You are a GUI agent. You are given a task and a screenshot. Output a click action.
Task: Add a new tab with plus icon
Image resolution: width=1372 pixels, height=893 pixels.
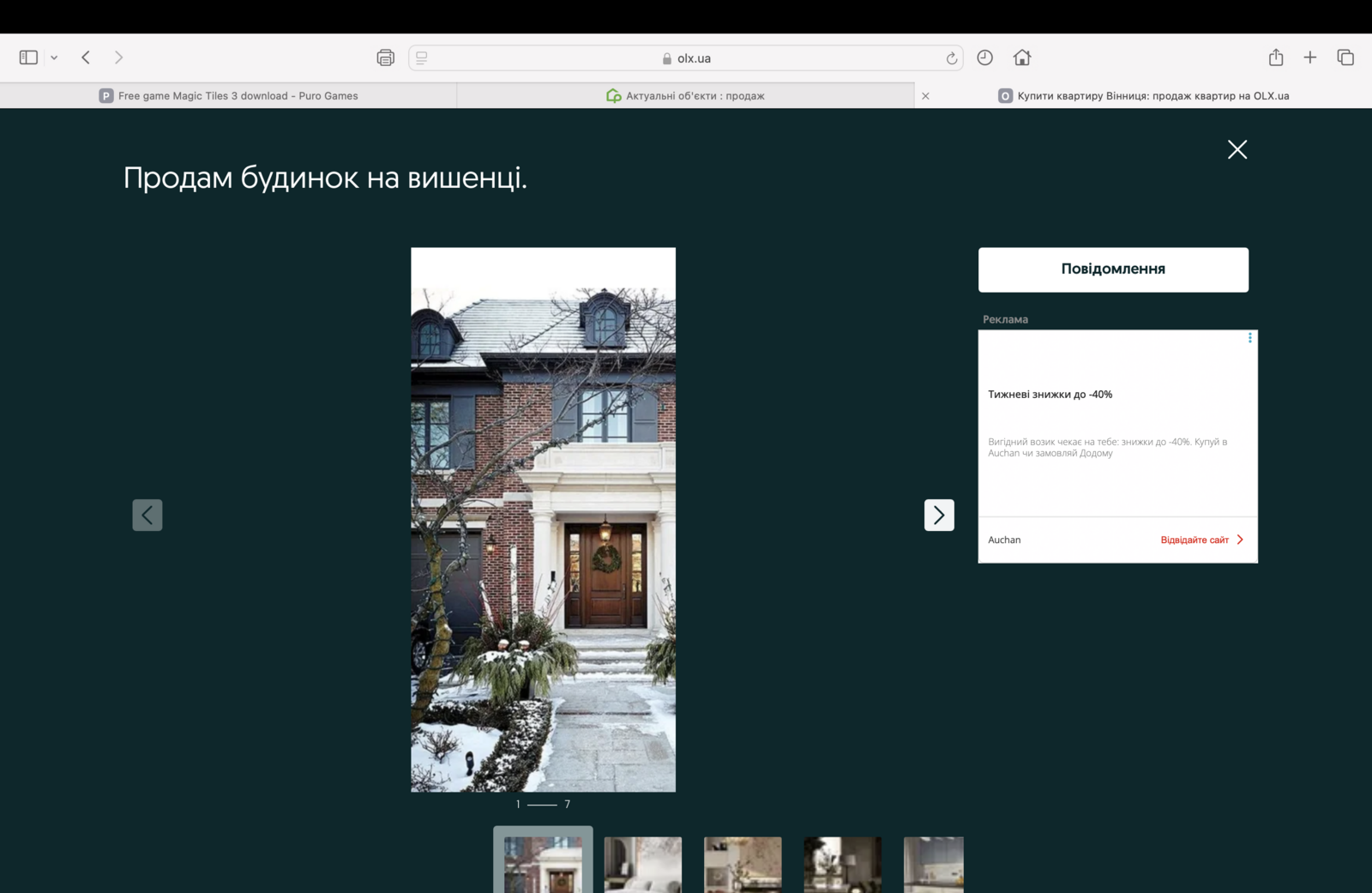tap(1309, 57)
